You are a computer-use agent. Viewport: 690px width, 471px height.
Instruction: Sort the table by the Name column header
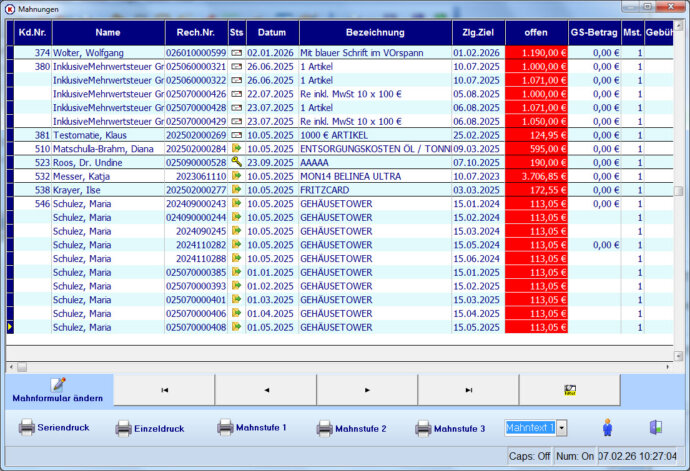point(108,33)
